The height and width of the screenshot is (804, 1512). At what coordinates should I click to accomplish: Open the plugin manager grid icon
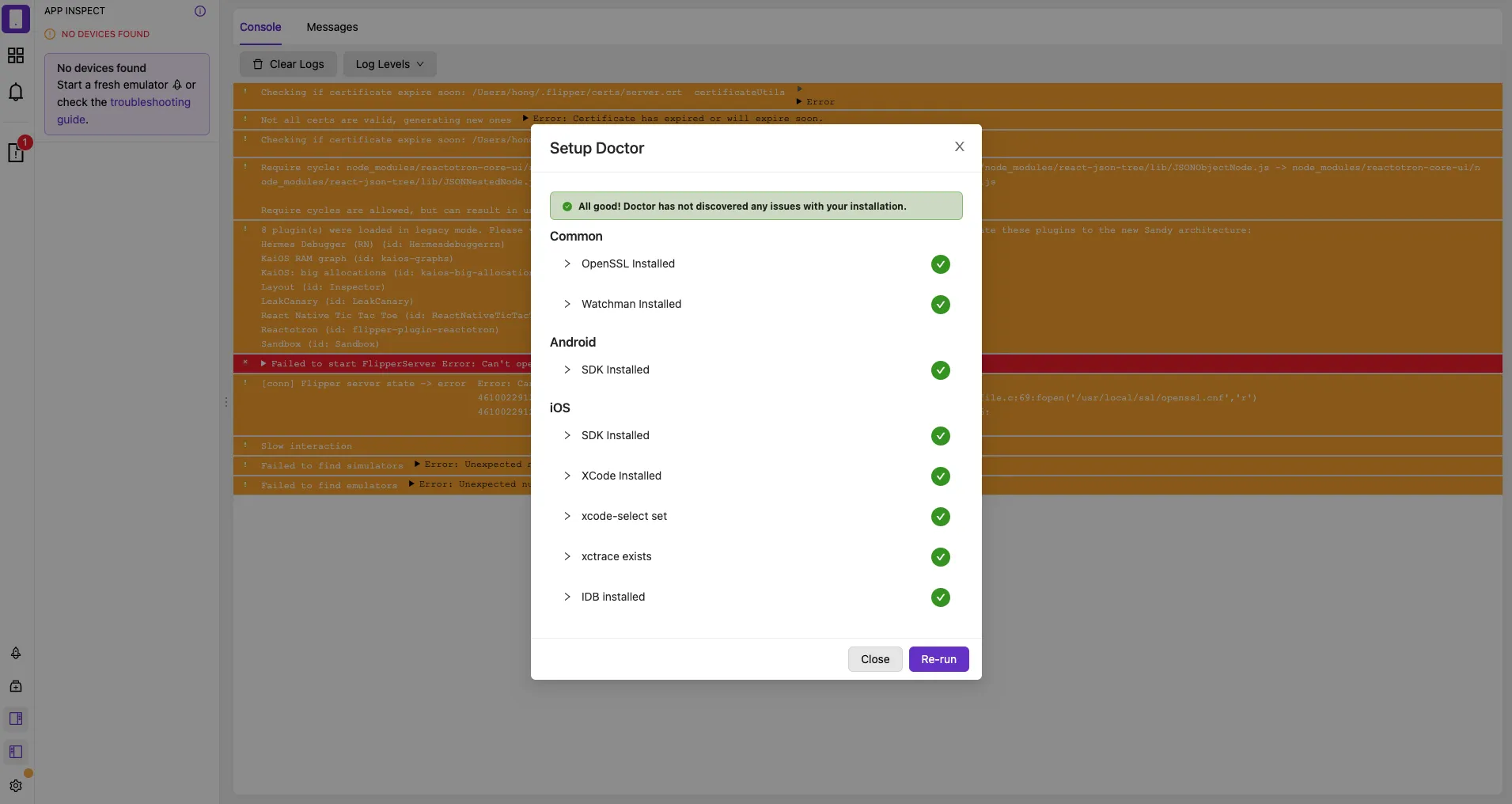pyautogui.click(x=16, y=55)
